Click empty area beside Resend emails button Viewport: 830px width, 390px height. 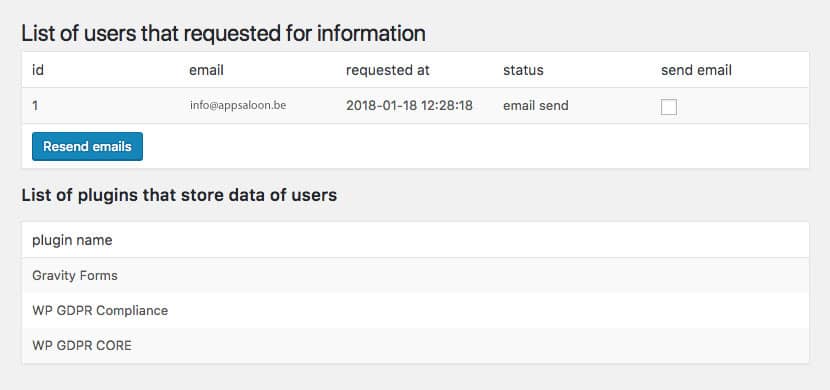pos(475,146)
